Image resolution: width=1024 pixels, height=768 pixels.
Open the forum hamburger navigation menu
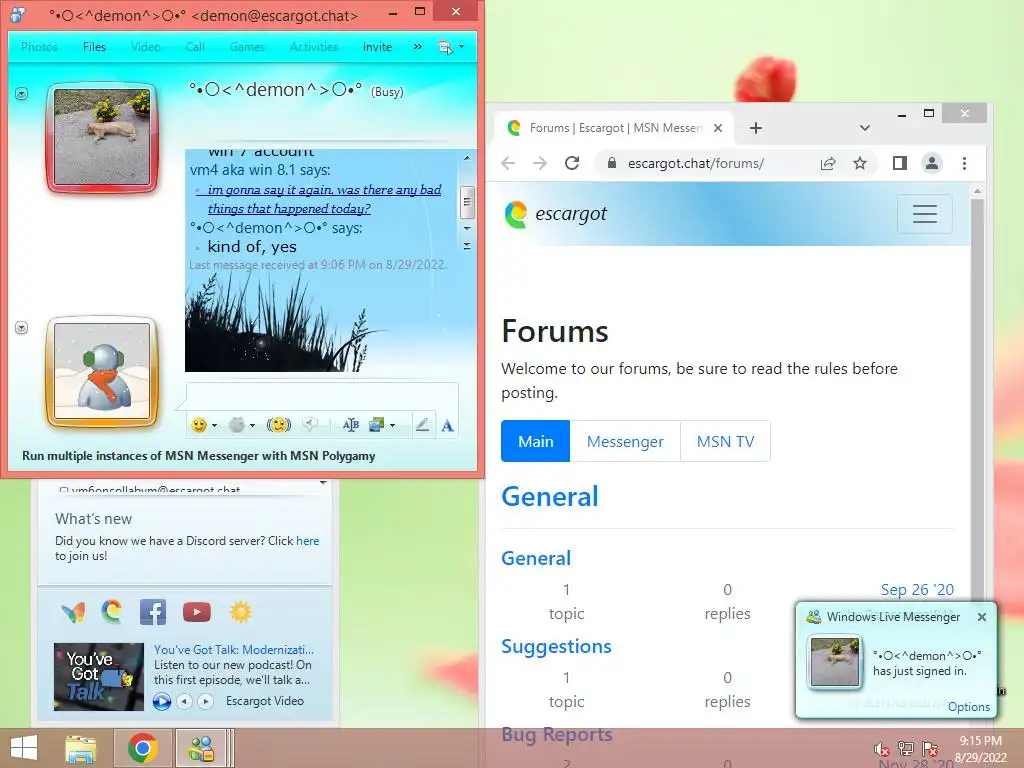coord(925,214)
